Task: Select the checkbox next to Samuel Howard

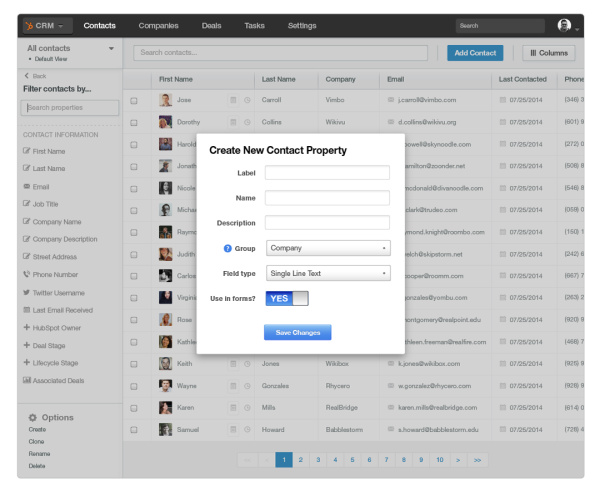Action: point(133,430)
